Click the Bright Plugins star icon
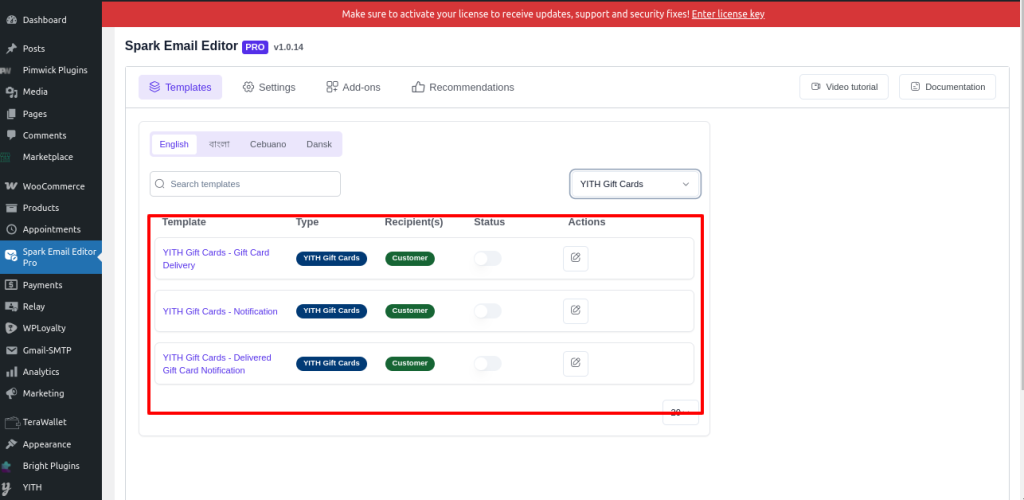This screenshot has width=1024, height=500. pyautogui.click(x=7, y=466)
